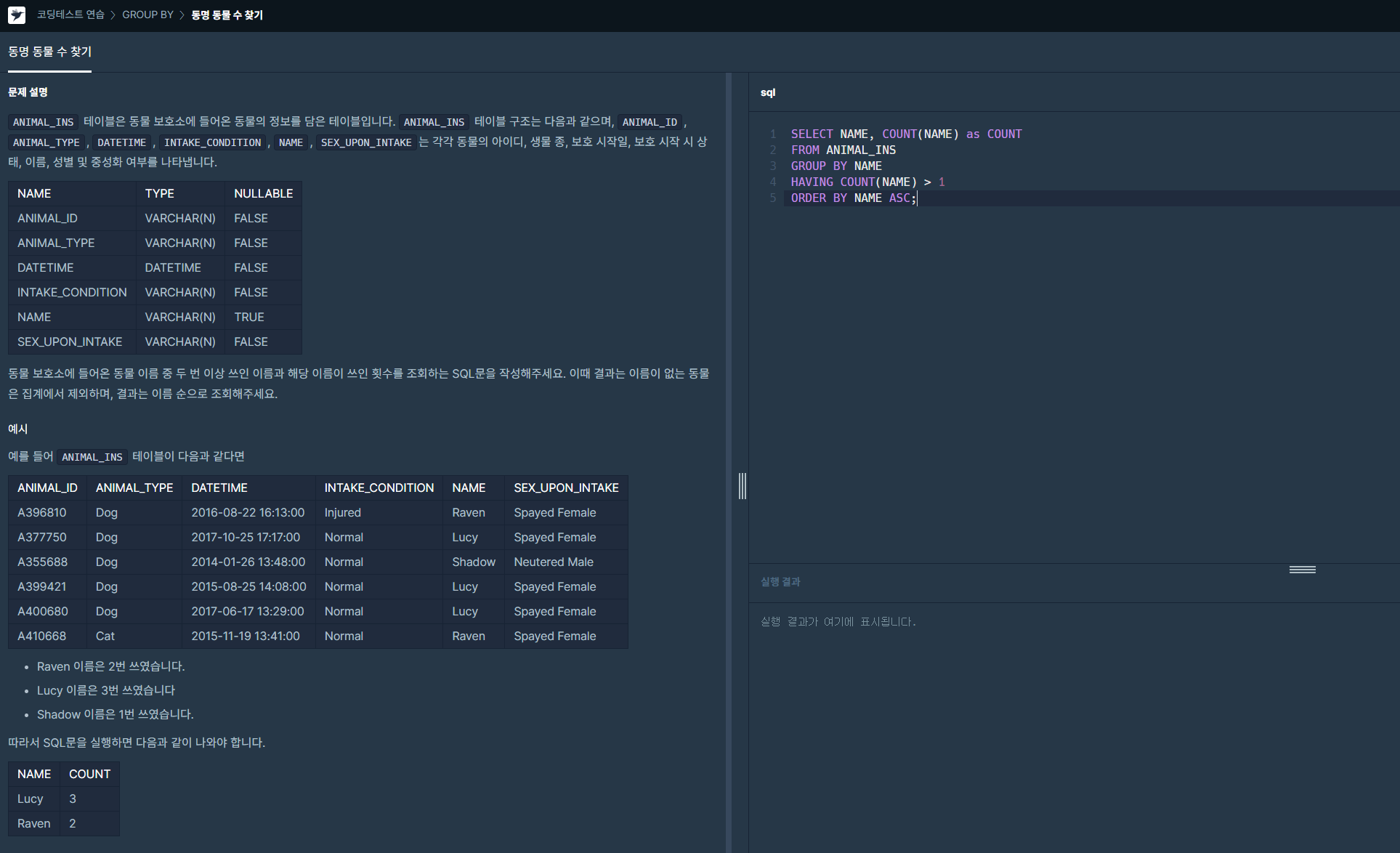Image resolution: width=1400 pixels, height=853 pixels.
Task: Click the result output placeholder text
Action: (838, 622)
